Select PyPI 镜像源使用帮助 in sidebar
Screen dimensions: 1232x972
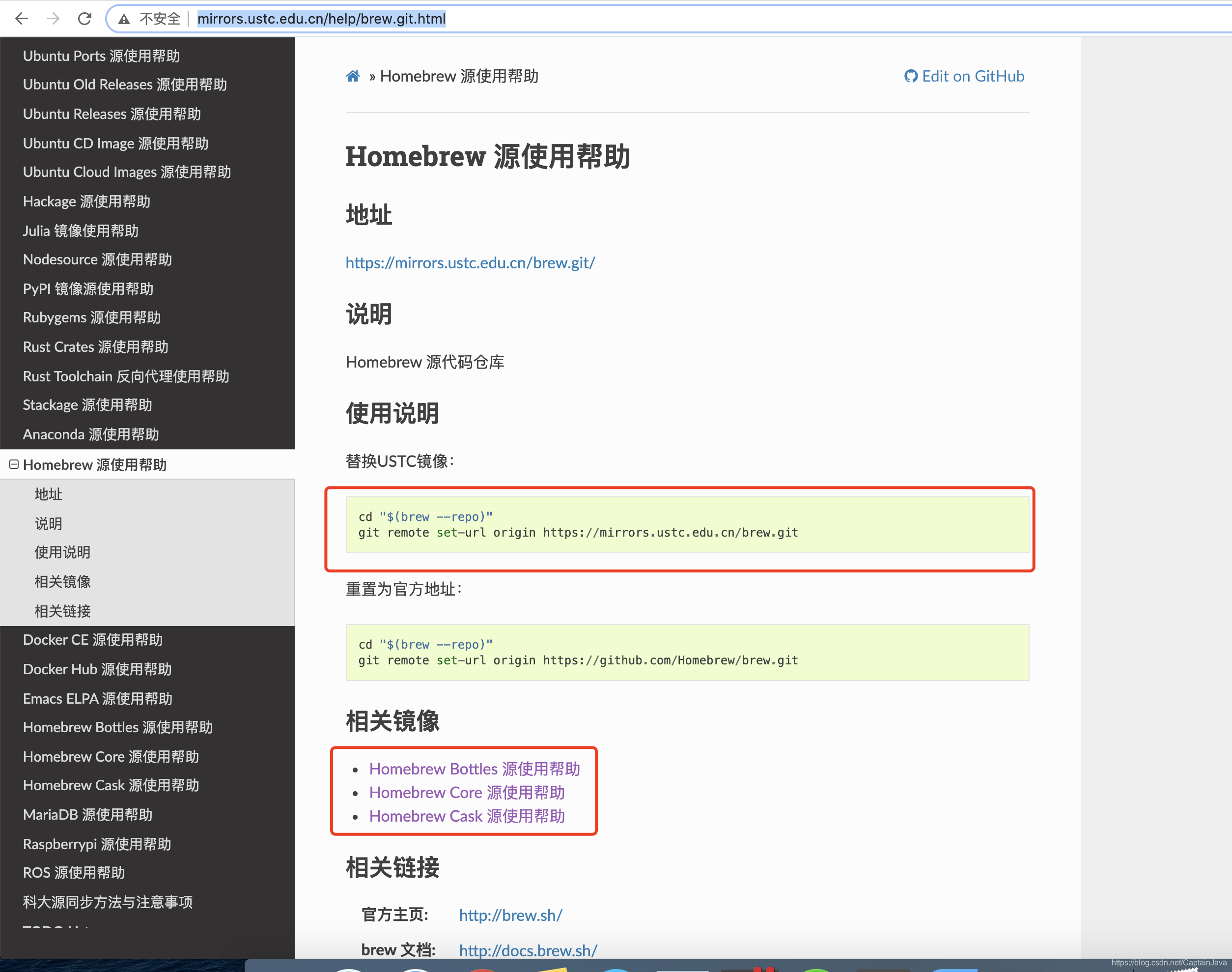tap(88, 288)
